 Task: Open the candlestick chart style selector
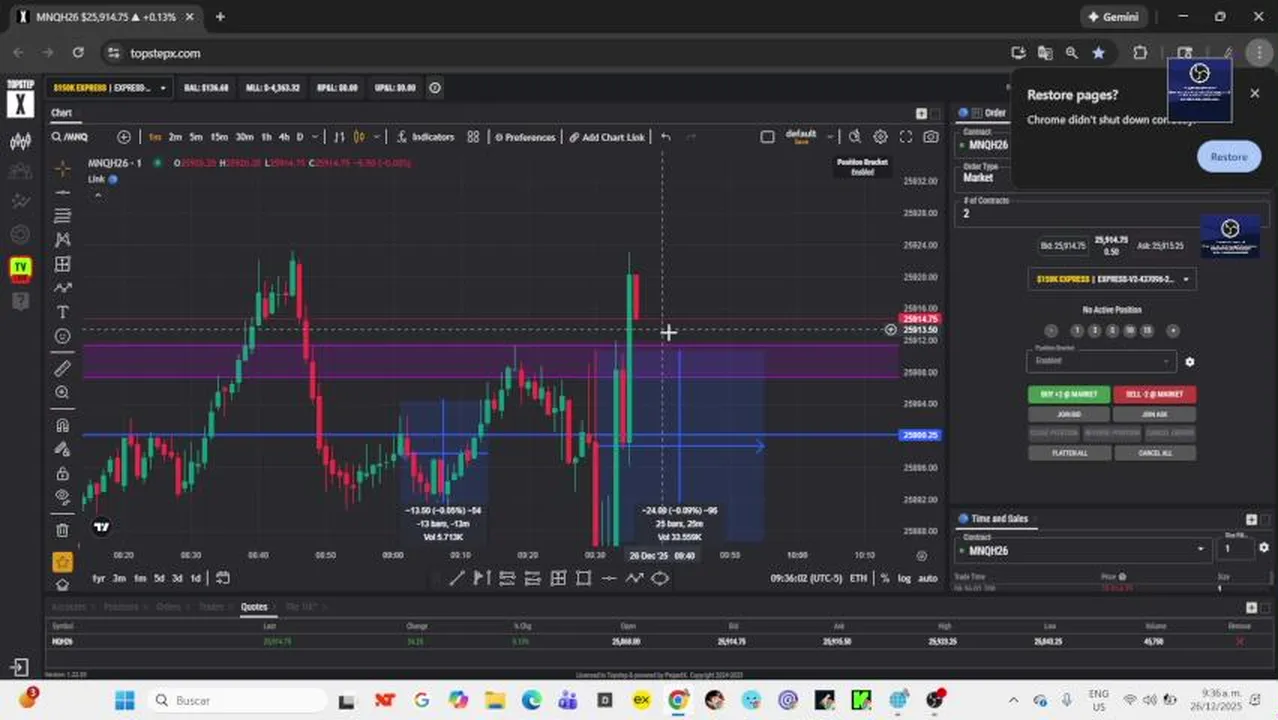pyautogui.click(x=360, y=137)
